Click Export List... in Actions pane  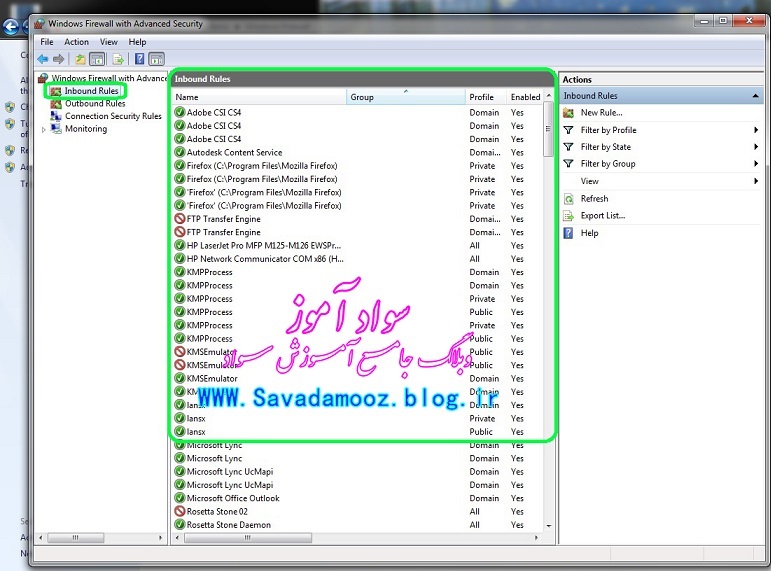pos(603,216)
